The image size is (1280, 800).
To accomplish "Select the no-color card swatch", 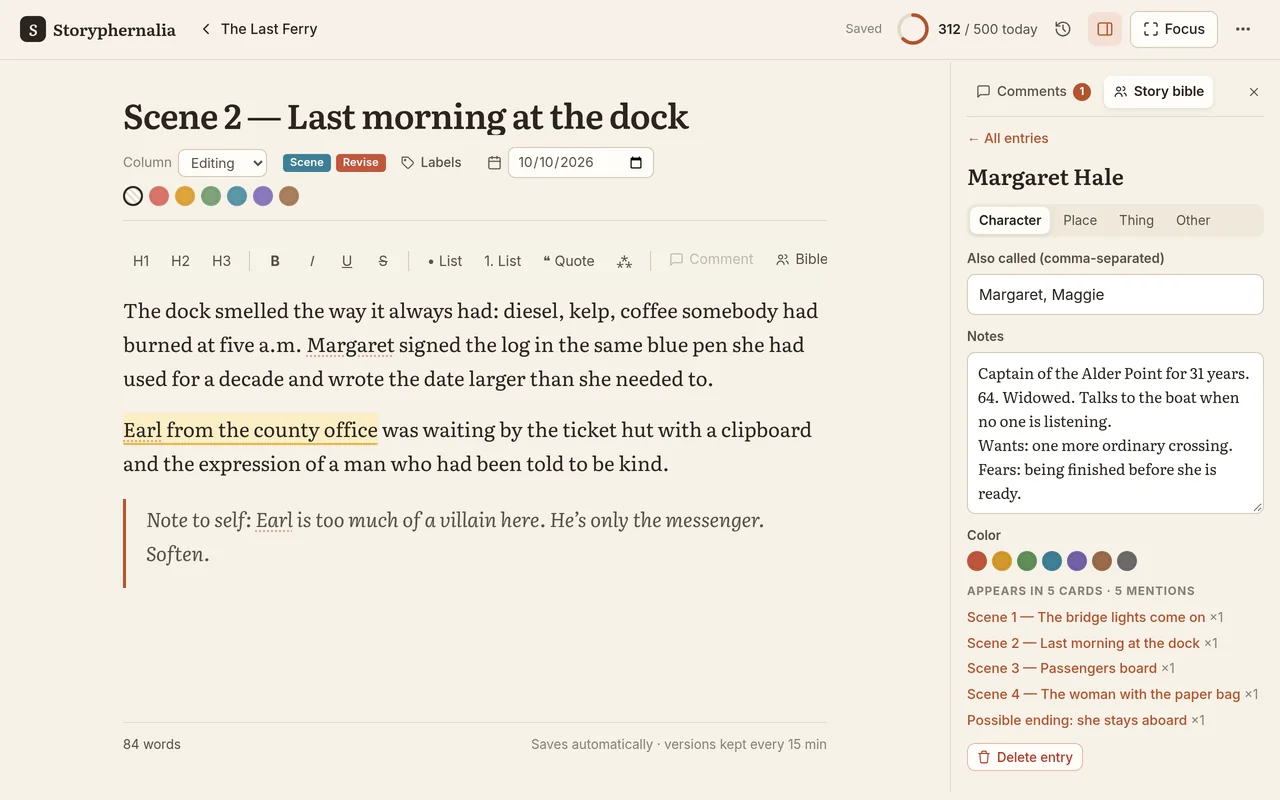I will 133,196.
